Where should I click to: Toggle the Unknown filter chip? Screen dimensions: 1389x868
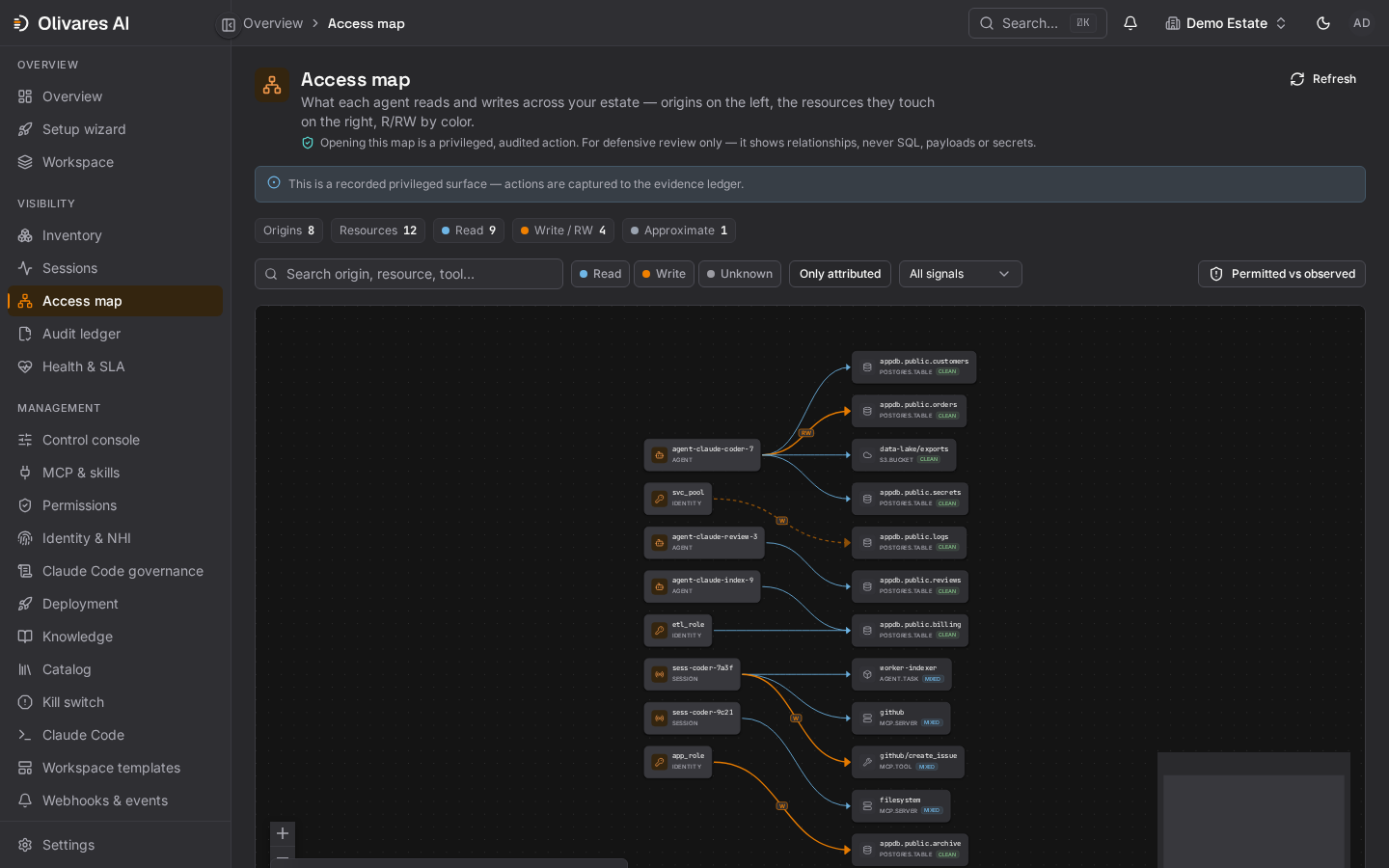coord(740,274)
